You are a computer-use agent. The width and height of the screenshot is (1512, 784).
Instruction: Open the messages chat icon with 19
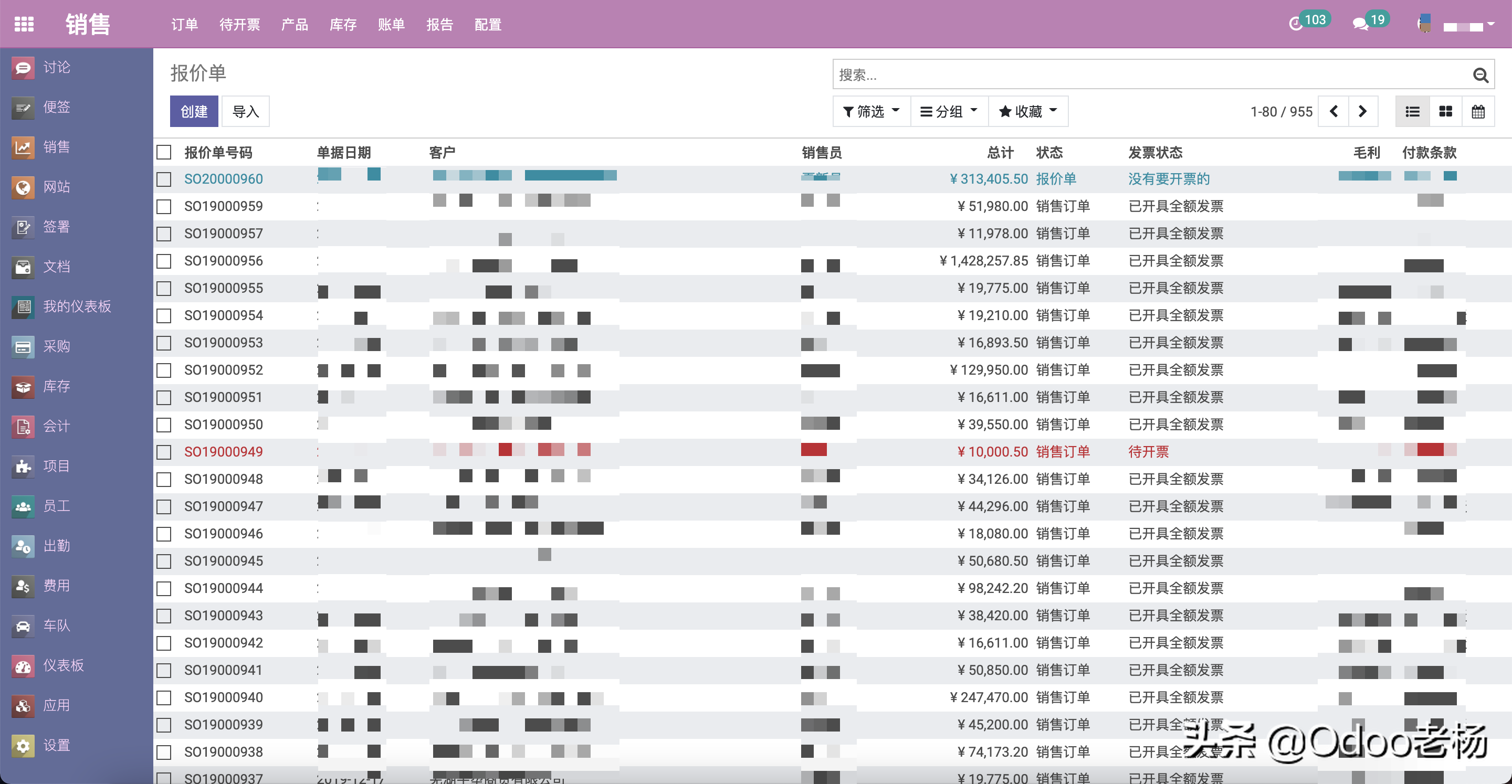(x=1361, y=24)
